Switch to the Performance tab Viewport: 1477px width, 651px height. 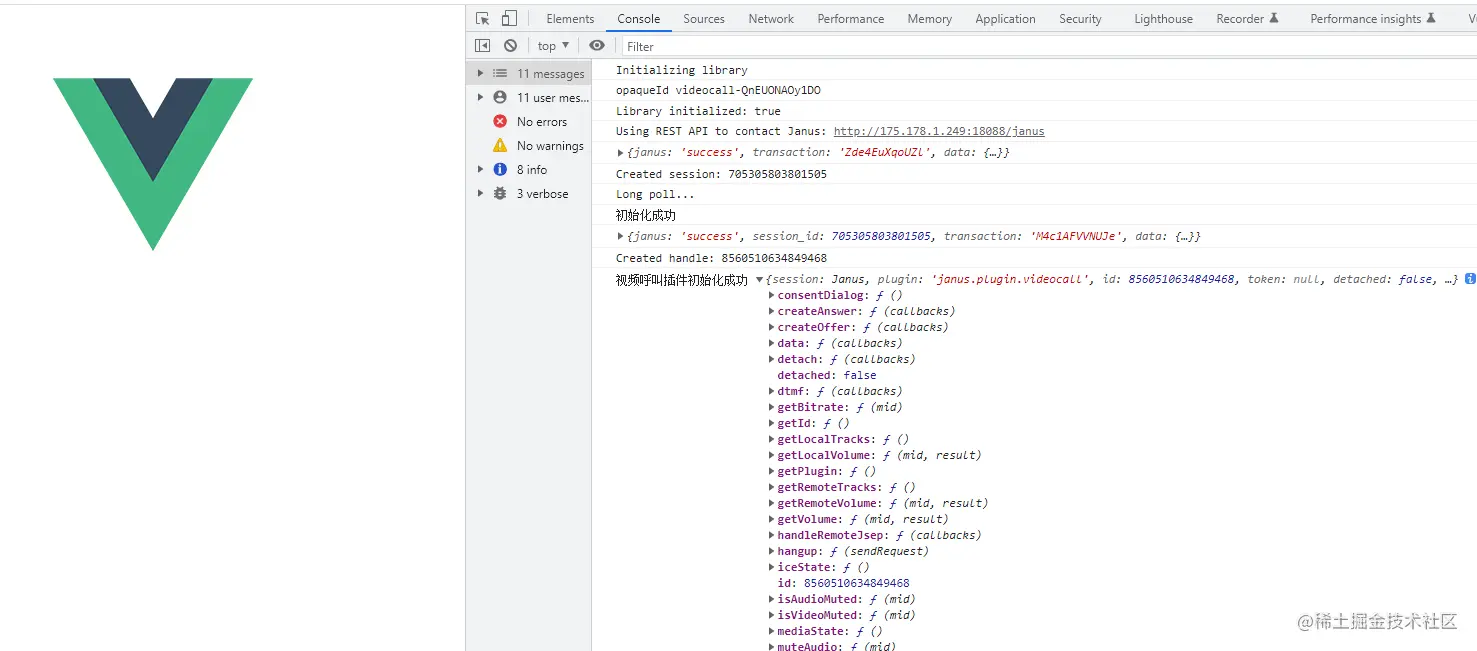pyautogui.click(x=850, y=19)
